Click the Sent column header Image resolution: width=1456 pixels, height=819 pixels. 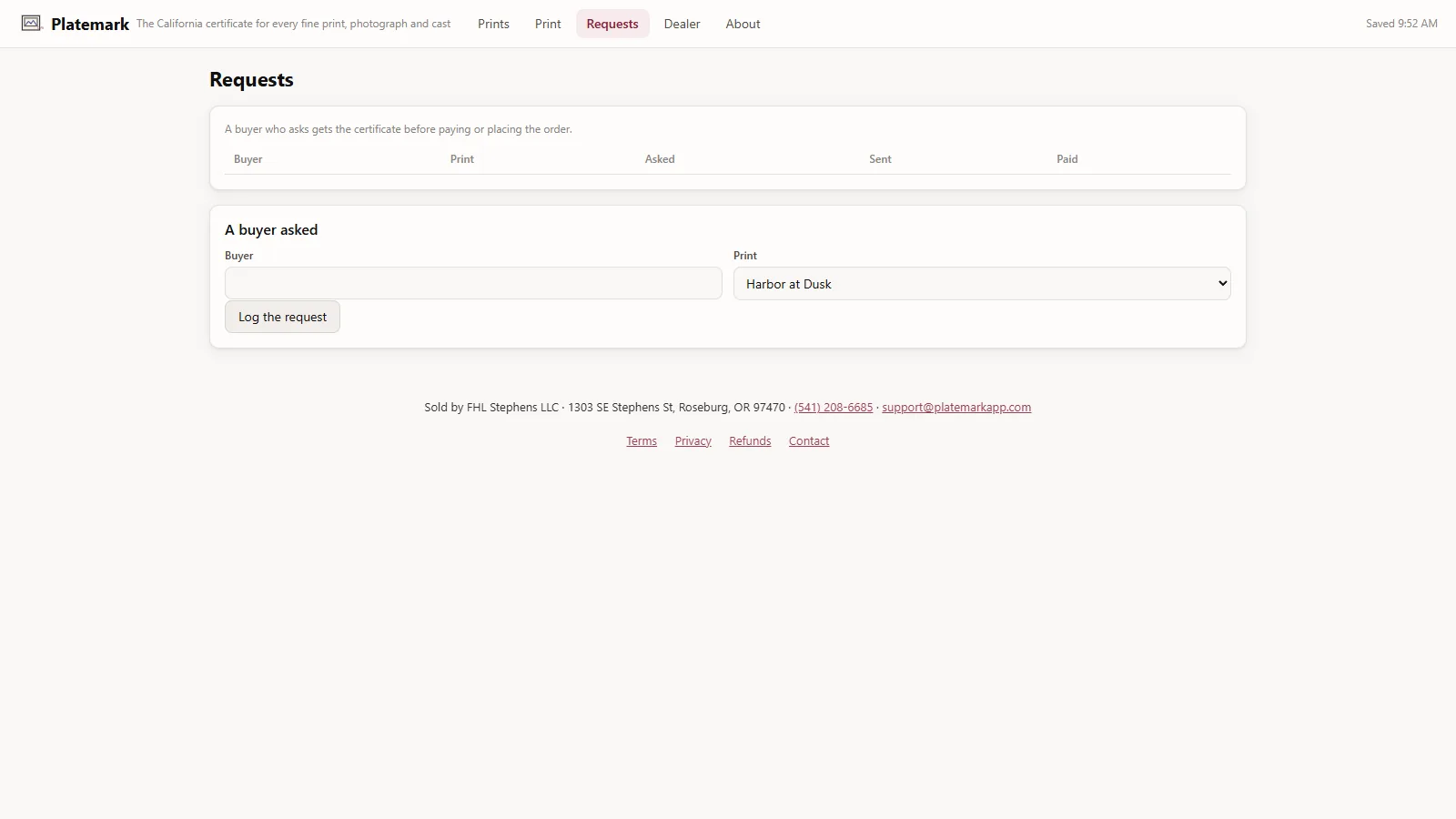tap(880, 159)
